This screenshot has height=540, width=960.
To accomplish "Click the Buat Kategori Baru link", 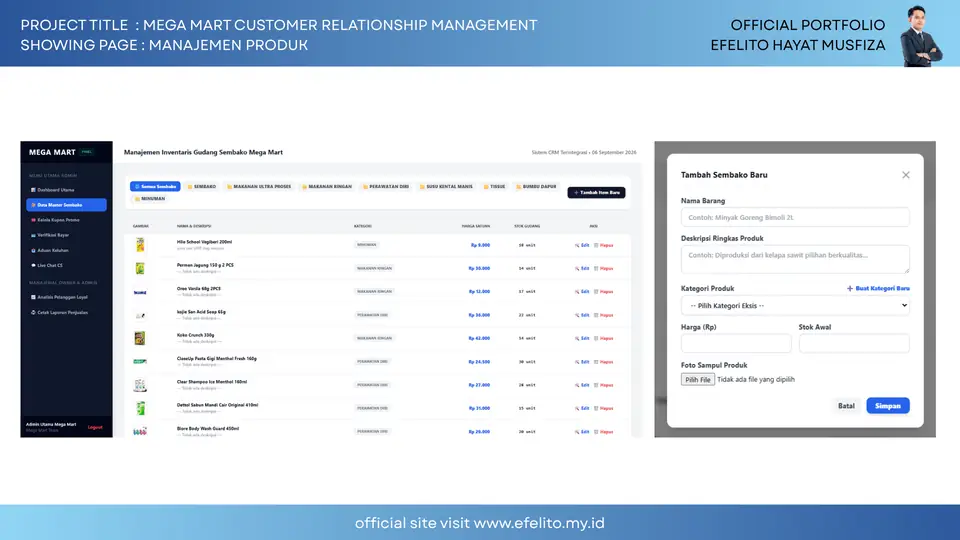I will [x=878, y=288].
